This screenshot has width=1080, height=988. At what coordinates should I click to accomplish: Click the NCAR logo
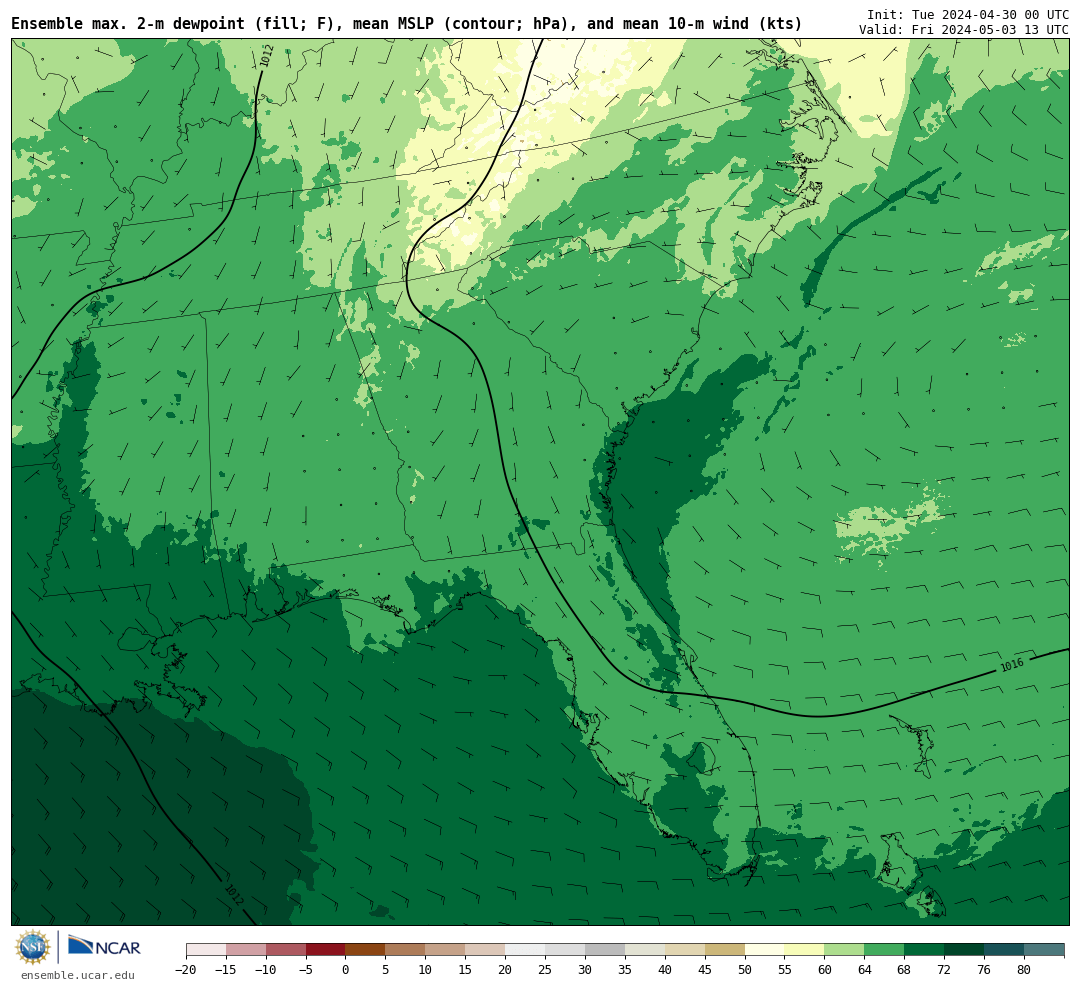pos(104,947)
